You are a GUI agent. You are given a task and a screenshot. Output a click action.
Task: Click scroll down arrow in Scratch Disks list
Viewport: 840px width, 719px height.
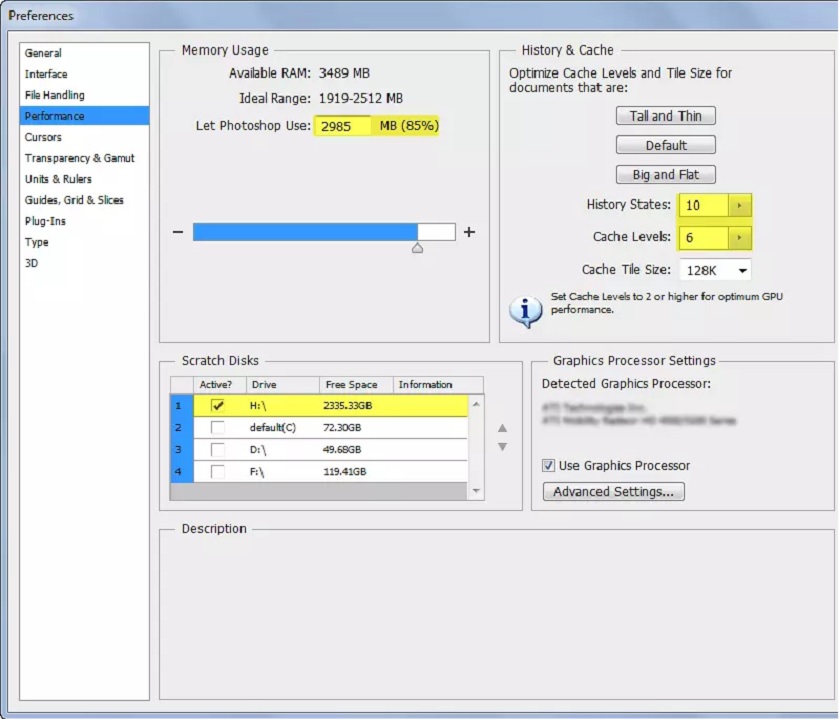[x=476, y=491]
